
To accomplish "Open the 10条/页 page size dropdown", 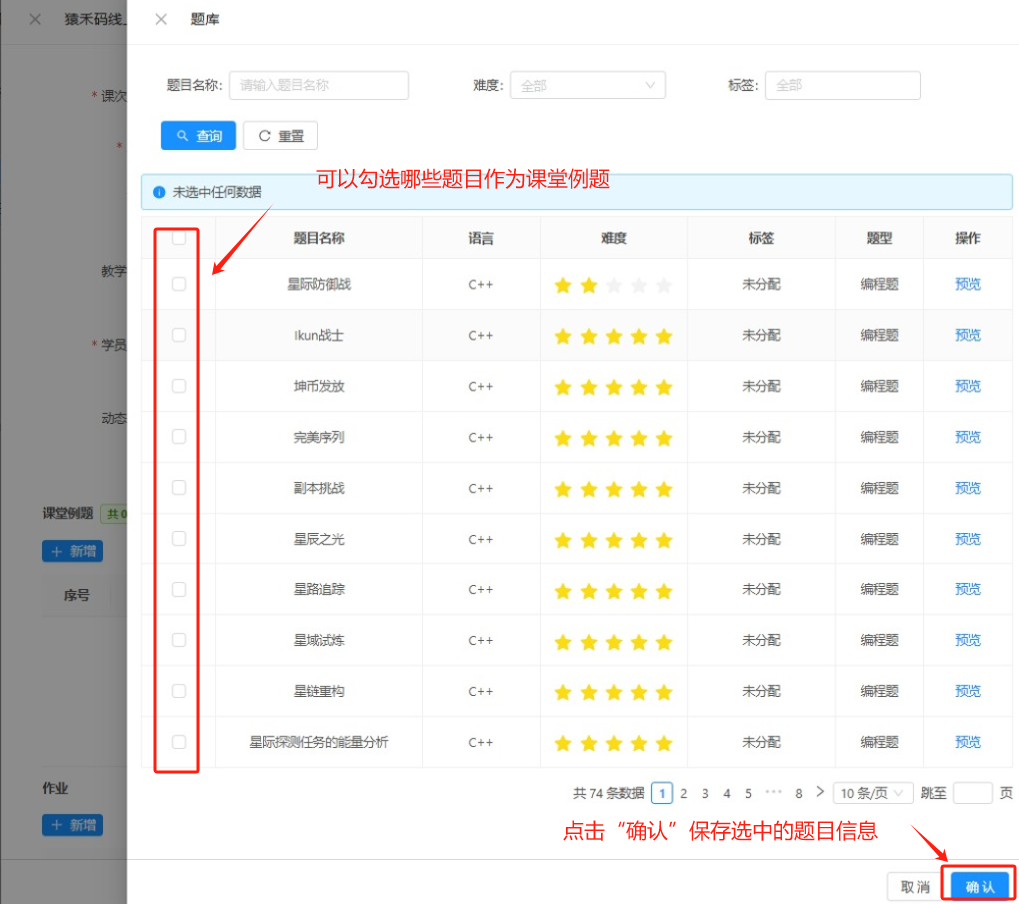I will click(x=872, y=793).
